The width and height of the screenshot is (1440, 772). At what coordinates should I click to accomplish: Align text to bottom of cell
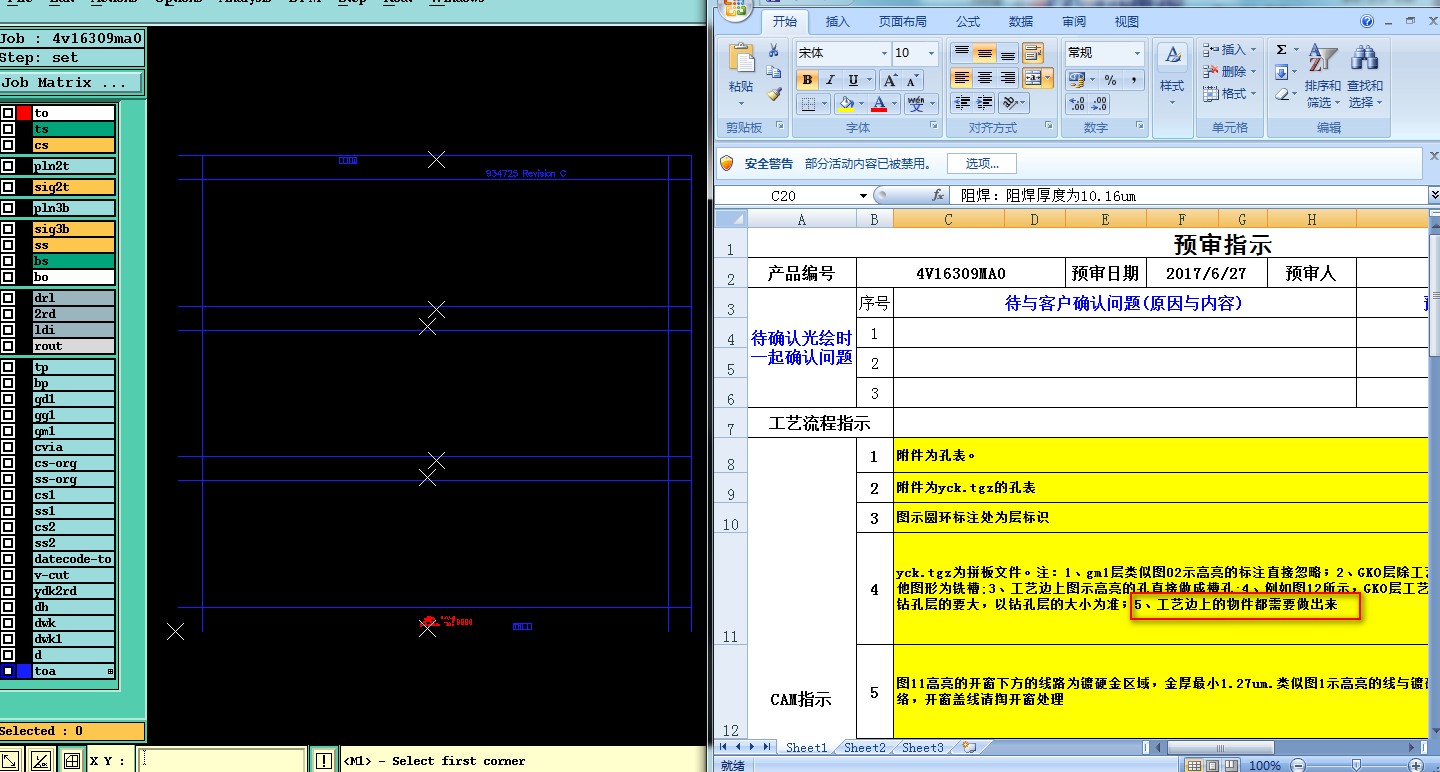(1008, 53)
